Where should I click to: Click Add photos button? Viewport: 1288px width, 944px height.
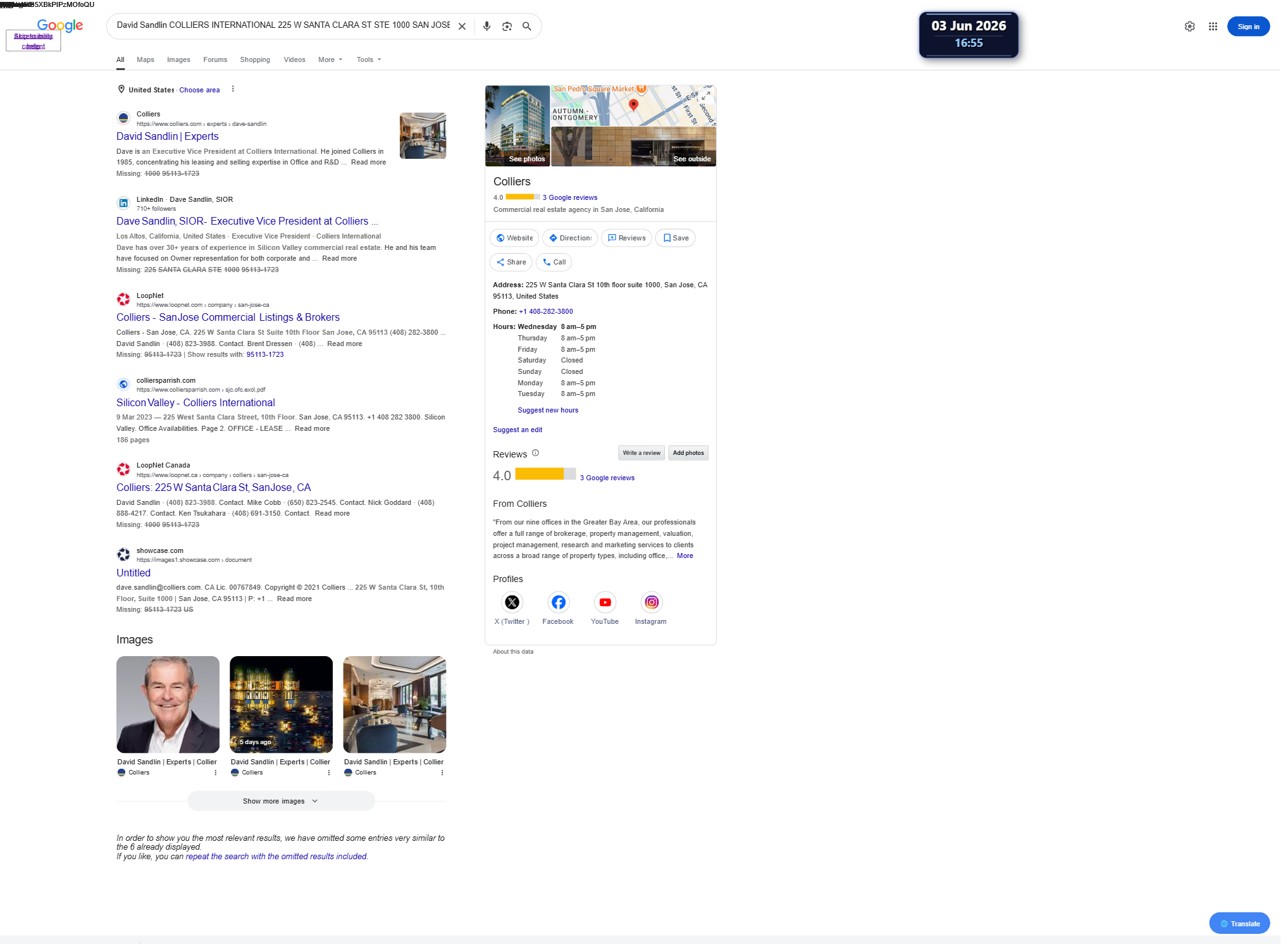[688, 453]
